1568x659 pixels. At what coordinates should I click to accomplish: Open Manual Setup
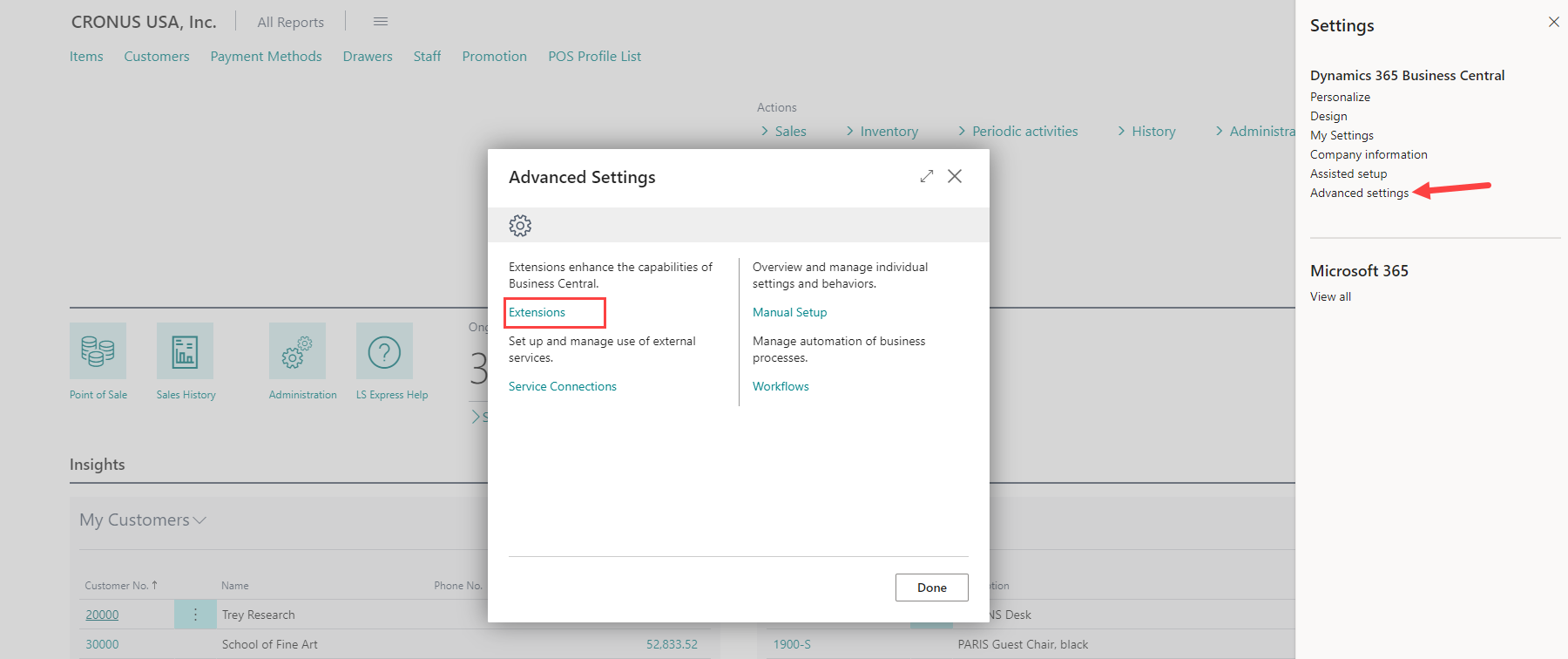[790, 312]
